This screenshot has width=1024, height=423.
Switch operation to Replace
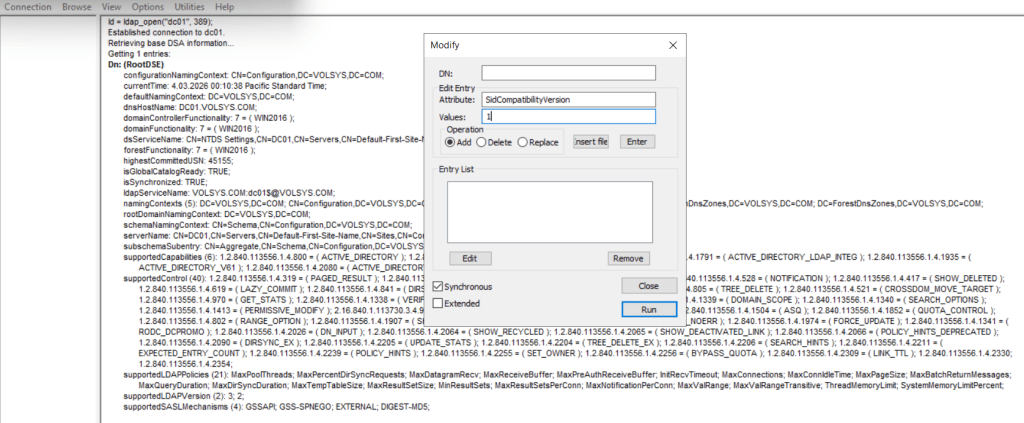point(525,142)
